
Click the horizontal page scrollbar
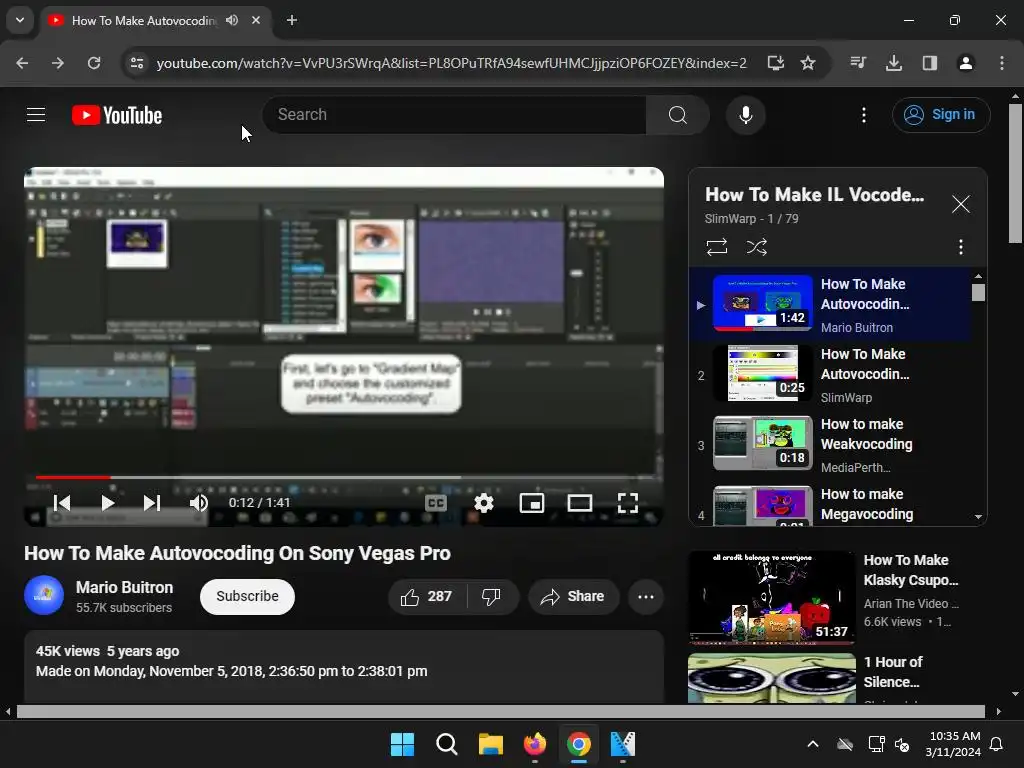pos(500,711)
